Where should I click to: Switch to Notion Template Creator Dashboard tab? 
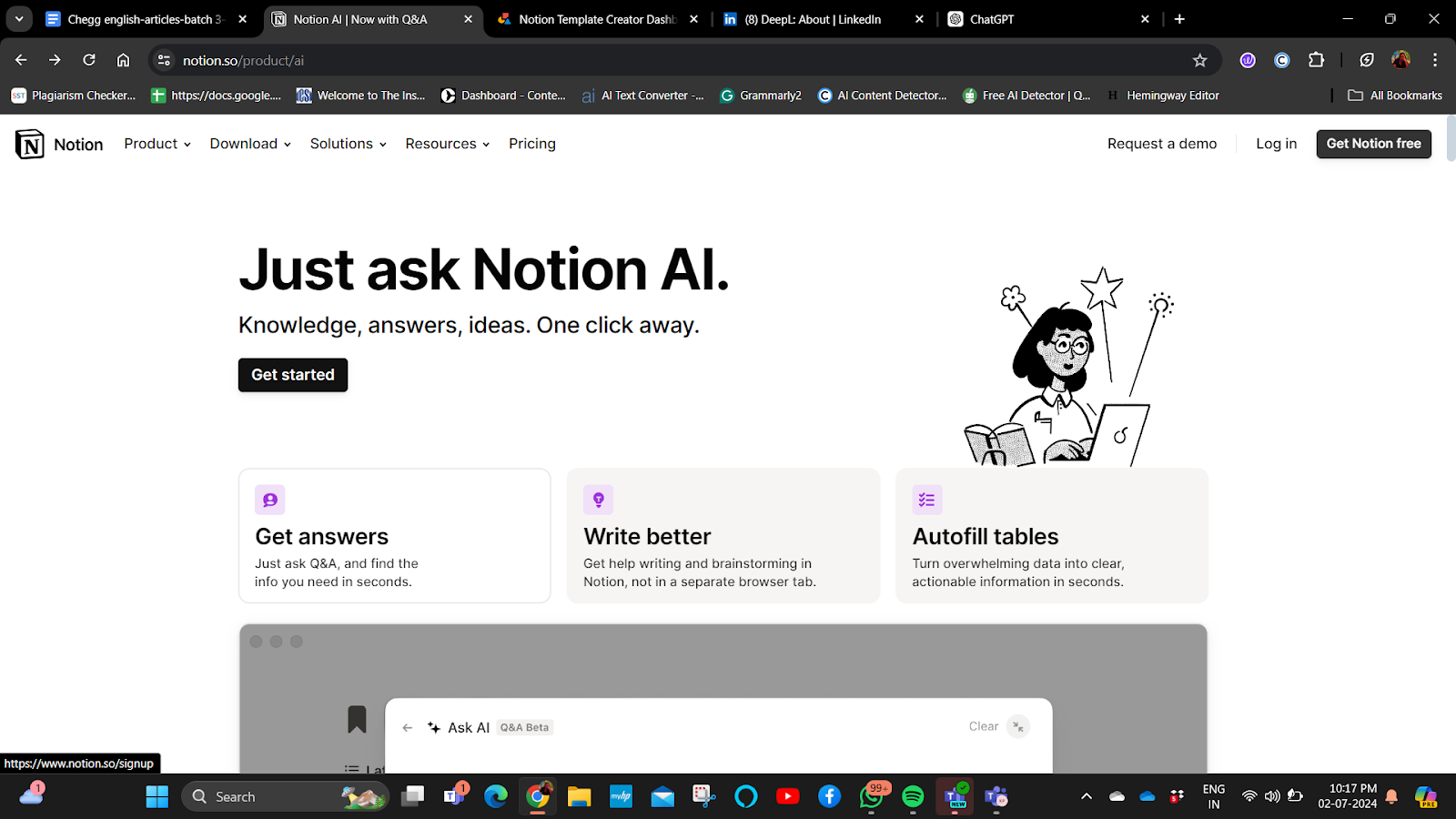click(598, 19)
